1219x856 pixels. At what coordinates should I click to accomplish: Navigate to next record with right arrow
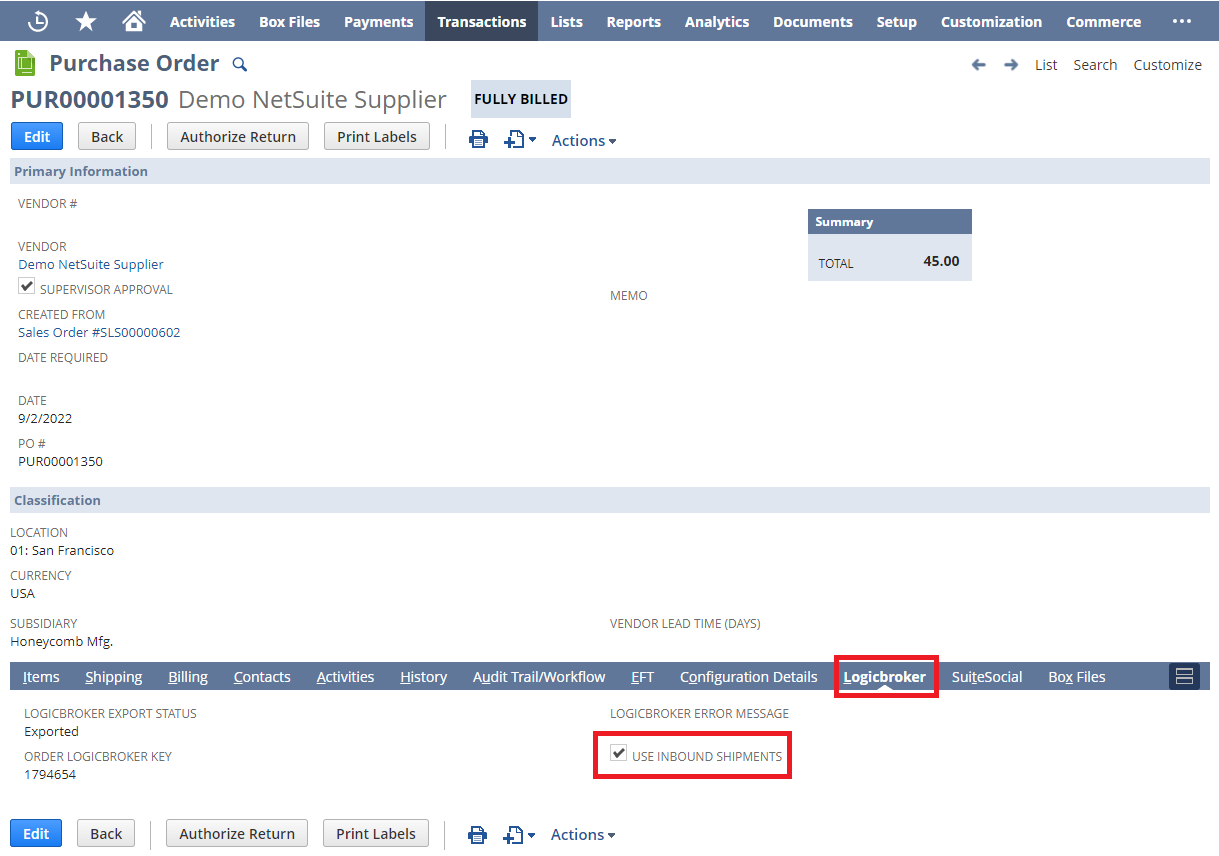coord(1011,65)
